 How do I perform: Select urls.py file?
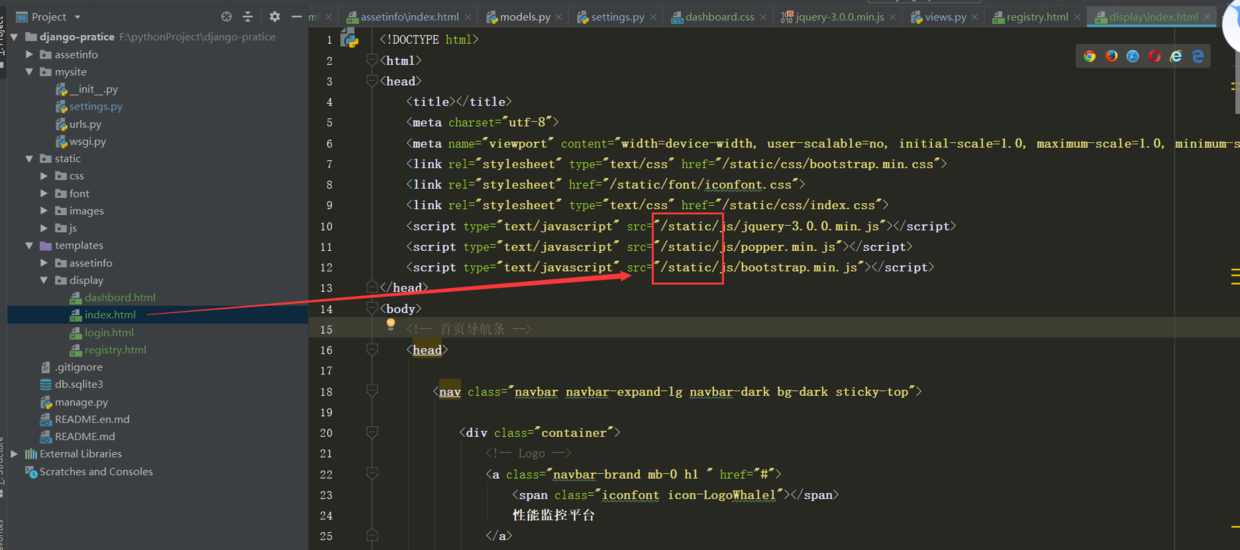click(85, 125)
